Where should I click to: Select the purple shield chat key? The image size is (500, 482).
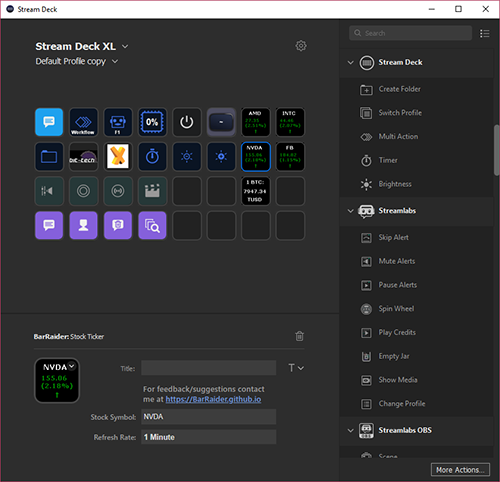click(x=118, y=225)
